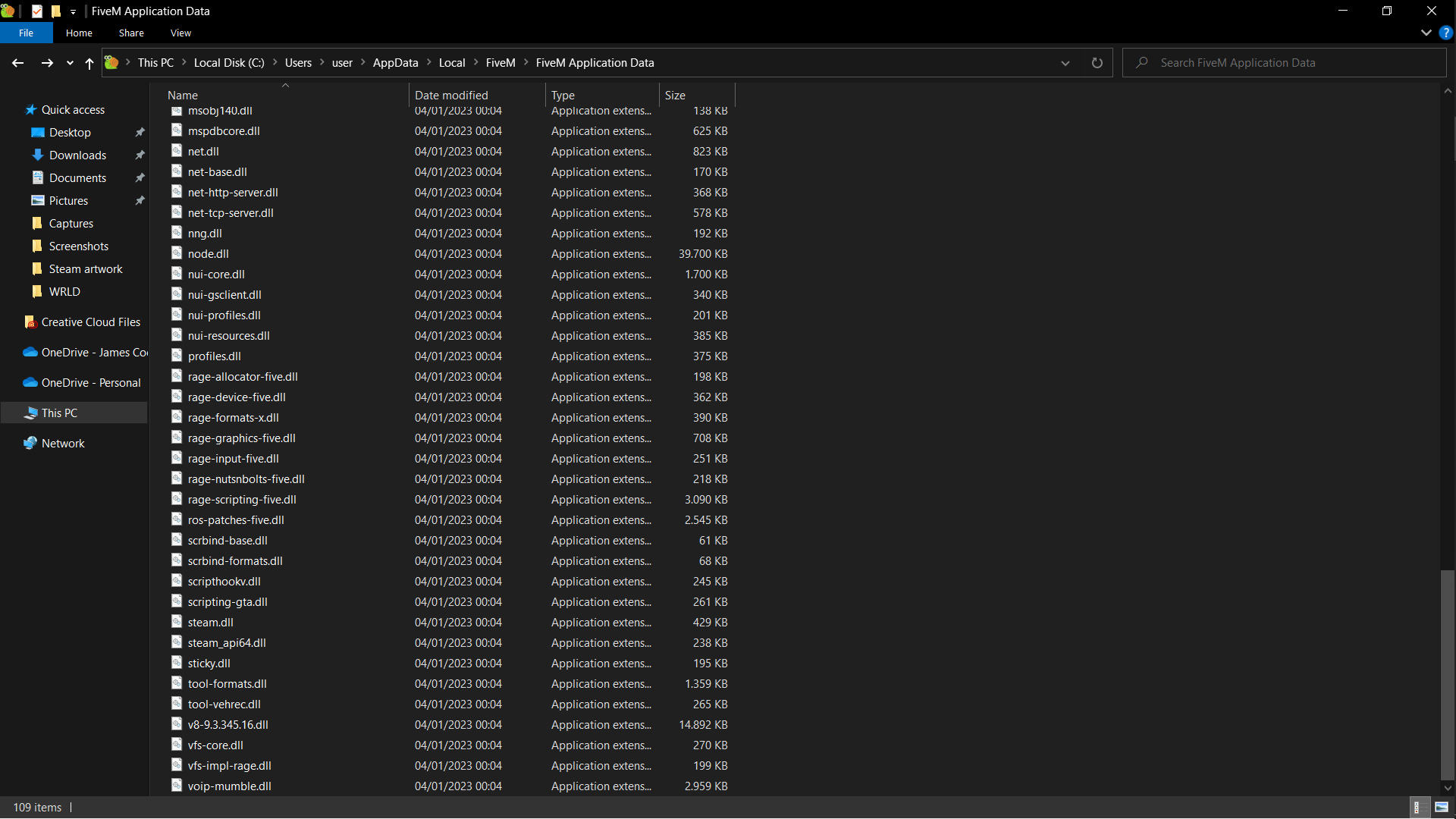This screenshot has width=1456, height=819.
Task: Select the file steam_api64.dll
Action: (x=227, y=643)
